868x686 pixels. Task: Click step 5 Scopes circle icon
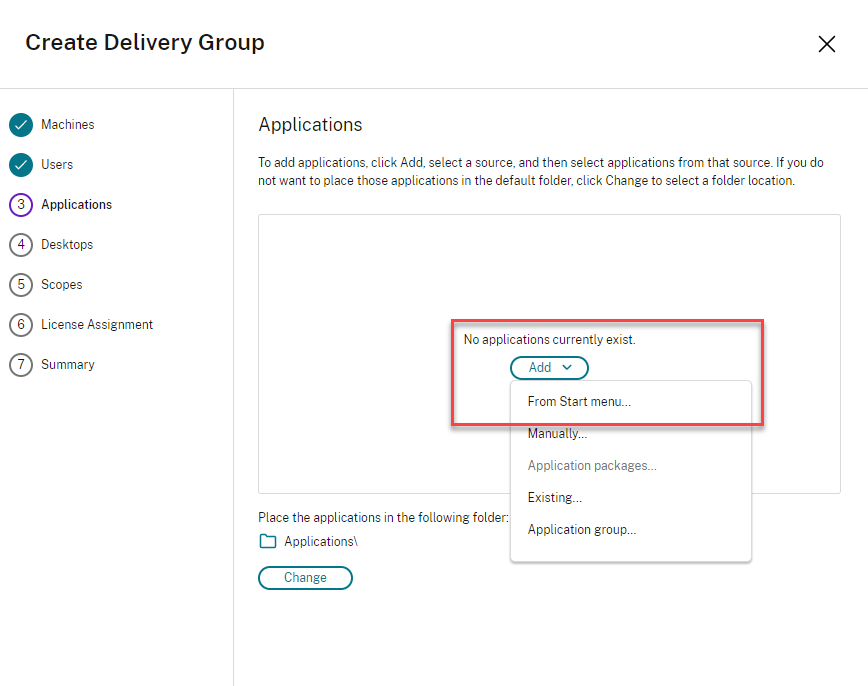pos(21,285)
